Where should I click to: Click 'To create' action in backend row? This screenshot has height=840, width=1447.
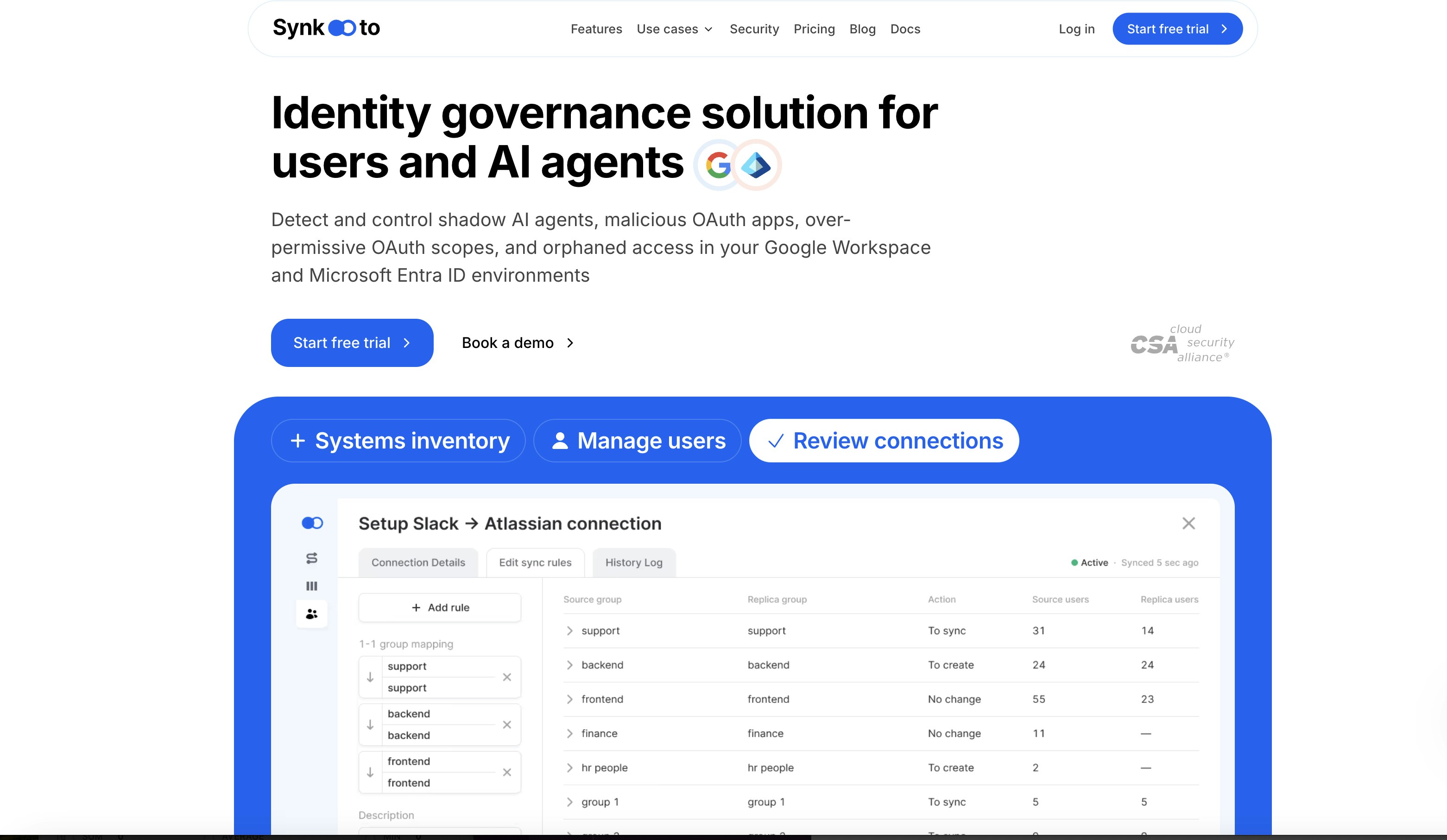coord(951,665)
